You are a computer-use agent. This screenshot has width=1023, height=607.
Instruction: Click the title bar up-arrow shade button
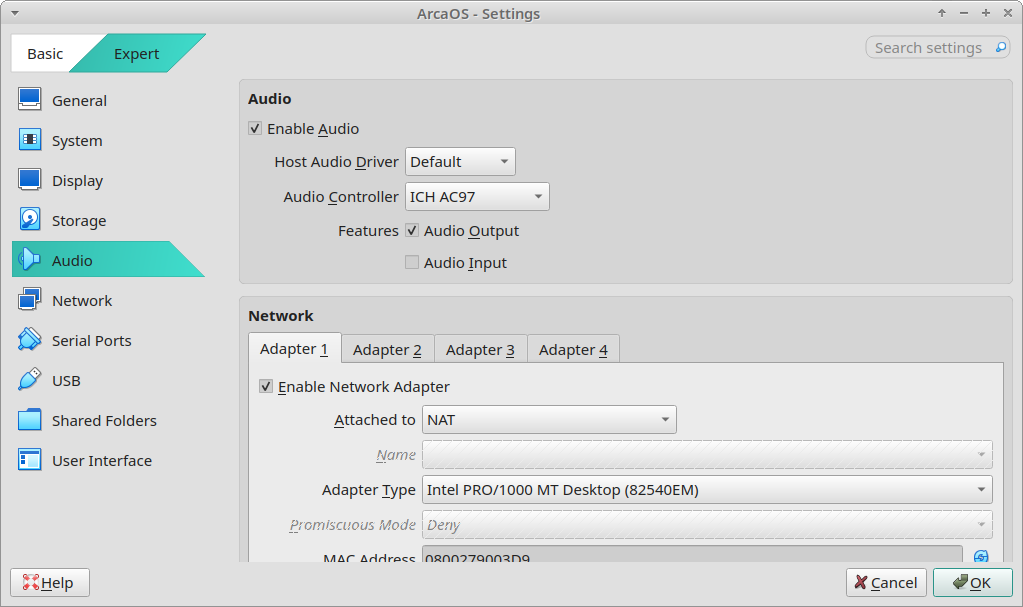pos(941,13)
